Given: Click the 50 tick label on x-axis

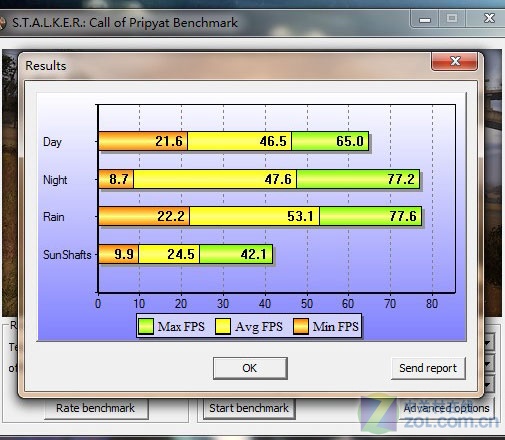Looking at the screenshot, I should pos(307,304).
